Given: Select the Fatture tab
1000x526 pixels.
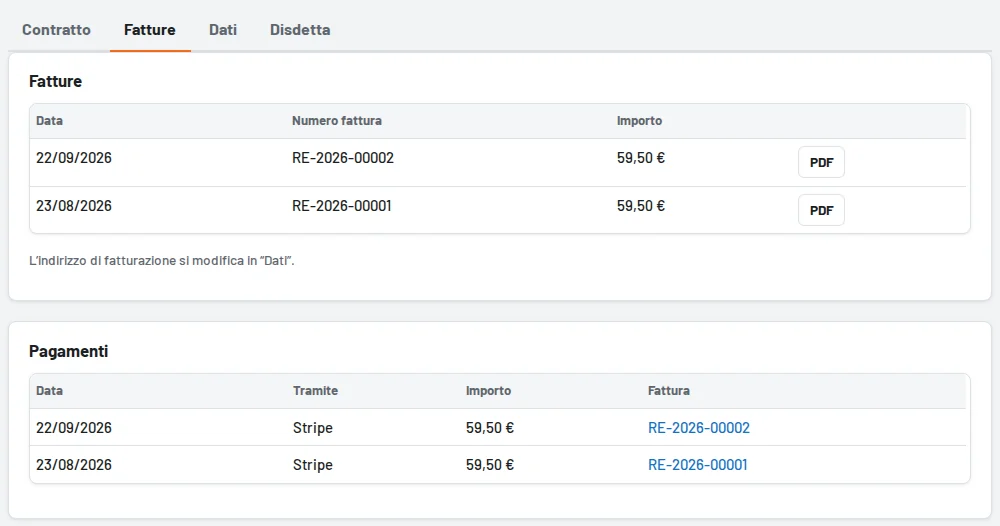Looking at the screenshot, I should tap(150, 30).
